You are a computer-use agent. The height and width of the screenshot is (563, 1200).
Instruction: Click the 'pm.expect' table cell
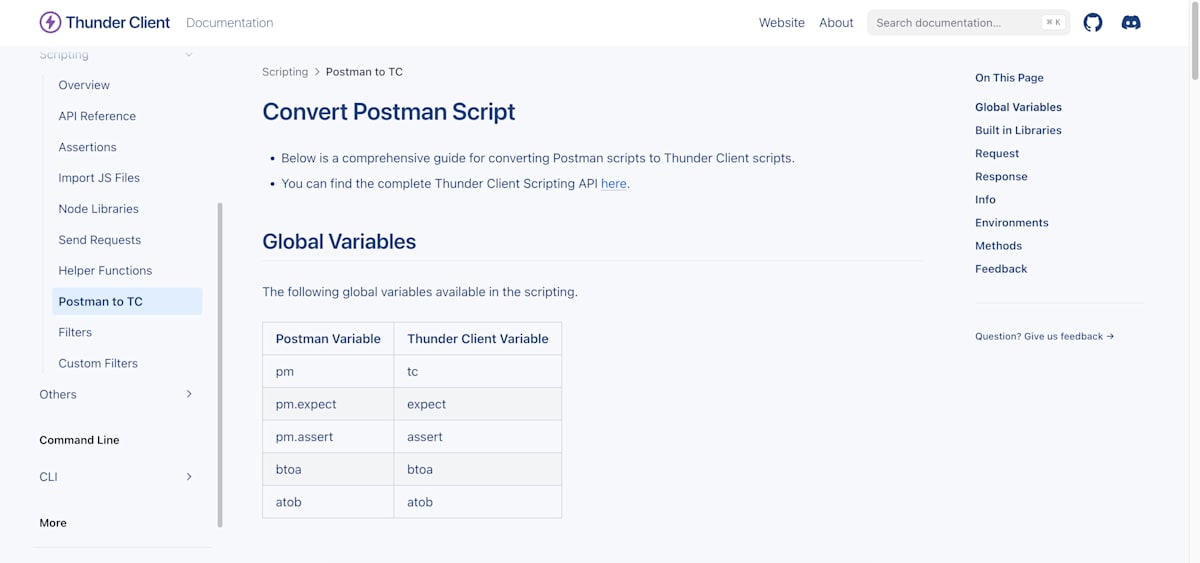328,404
